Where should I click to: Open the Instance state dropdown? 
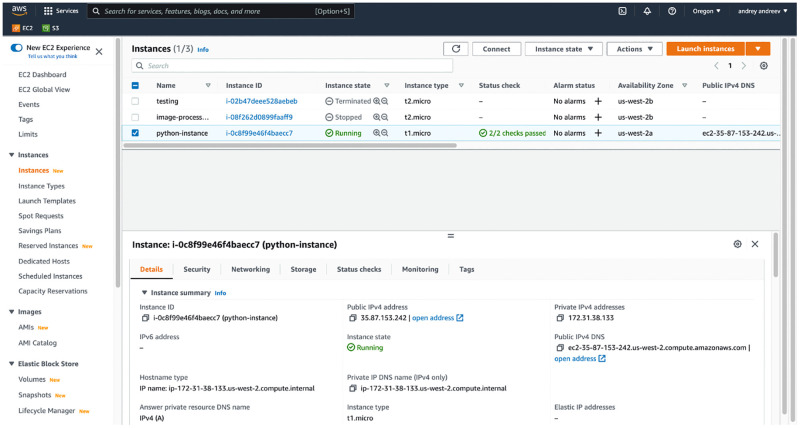pos(563,49)
